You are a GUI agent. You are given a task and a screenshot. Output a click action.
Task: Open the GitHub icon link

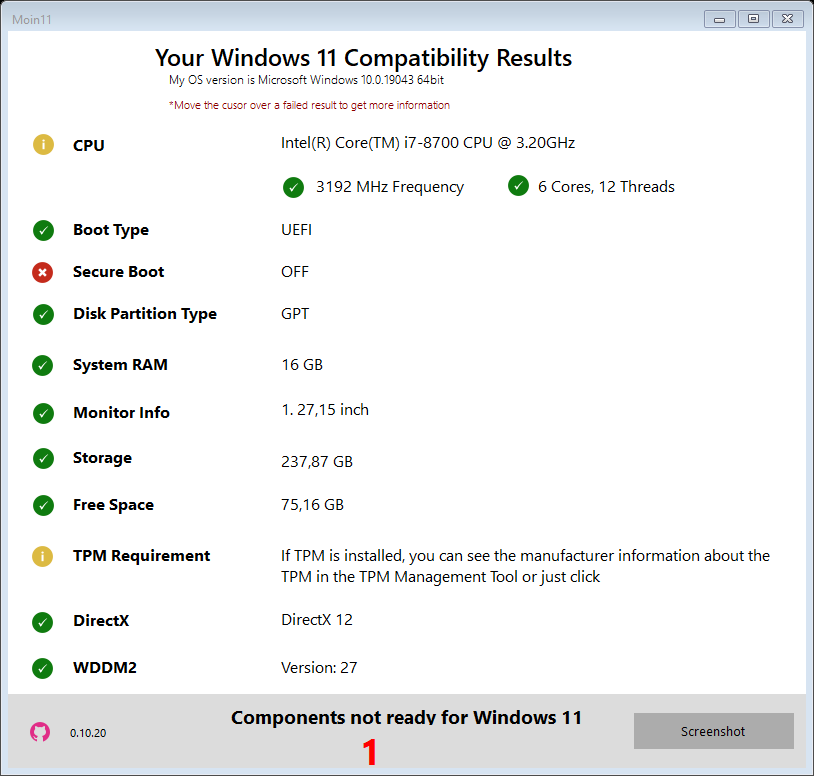point(40,732)
